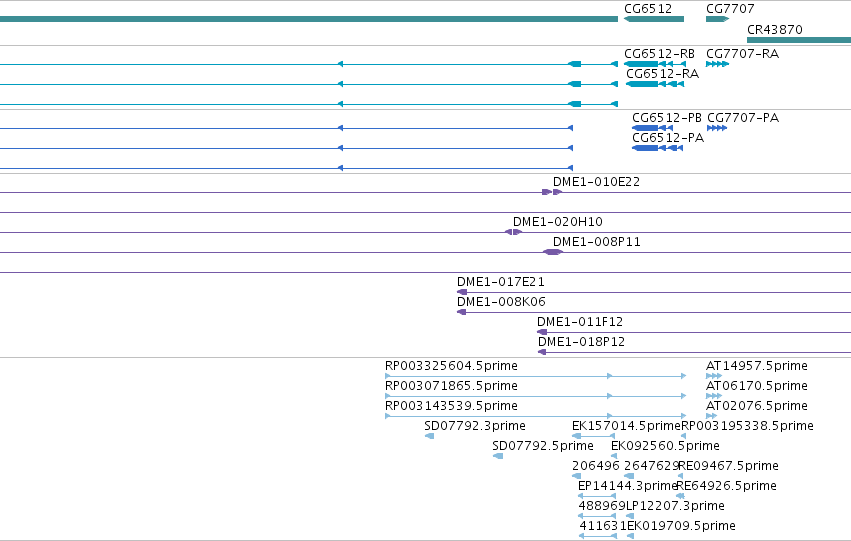Click the RP003195338.5prime EST label
This screenshot has width=851, height=541.
(747, 427)
